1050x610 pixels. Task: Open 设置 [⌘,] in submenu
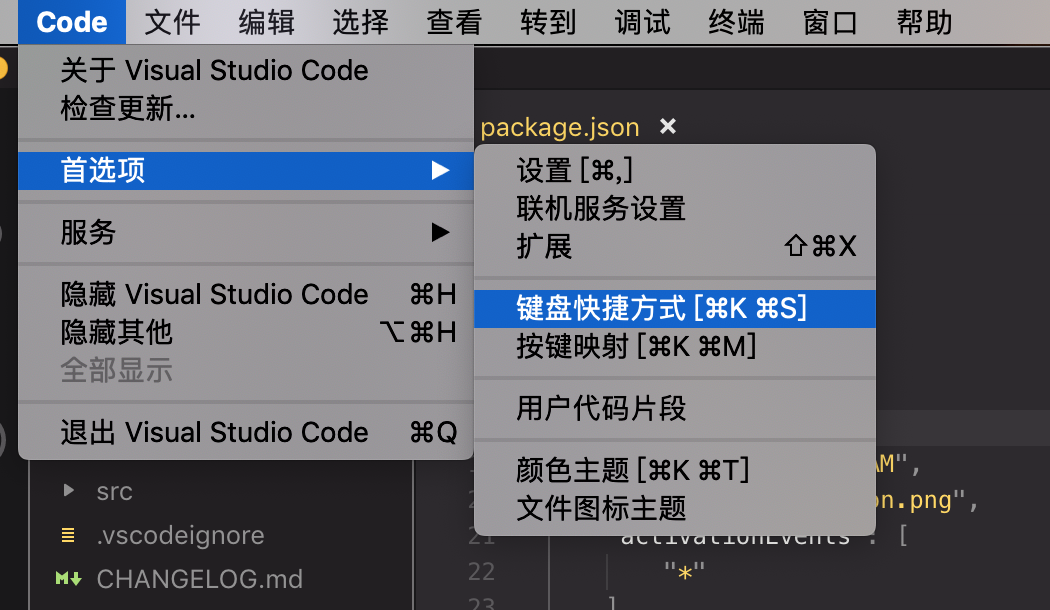[675, 171]
